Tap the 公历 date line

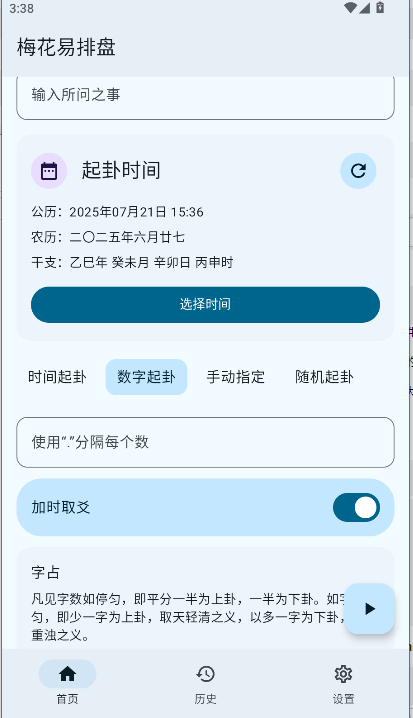pos(117,212)
